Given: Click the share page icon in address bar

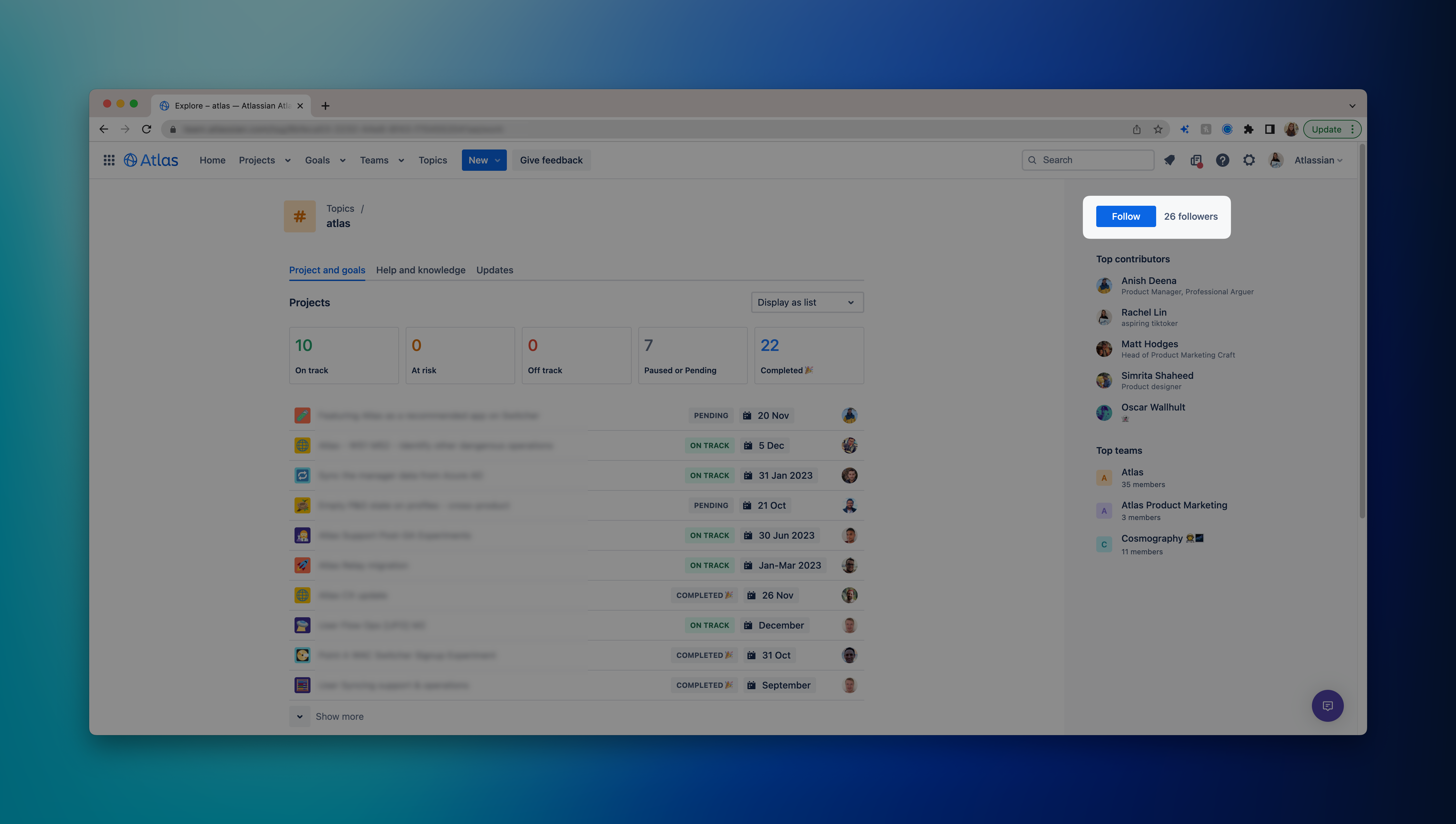Looking at the screenshot, I should click(x=1137, y=129).
